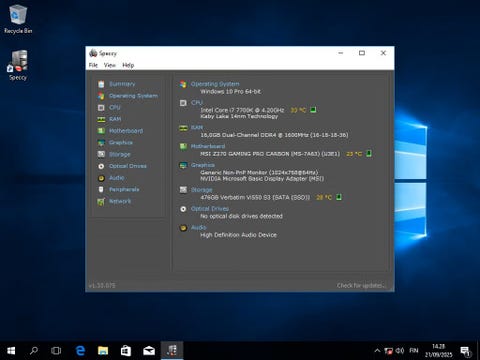
Task: Click the Motherboard heading link in summary
Action: coord(208,146)
